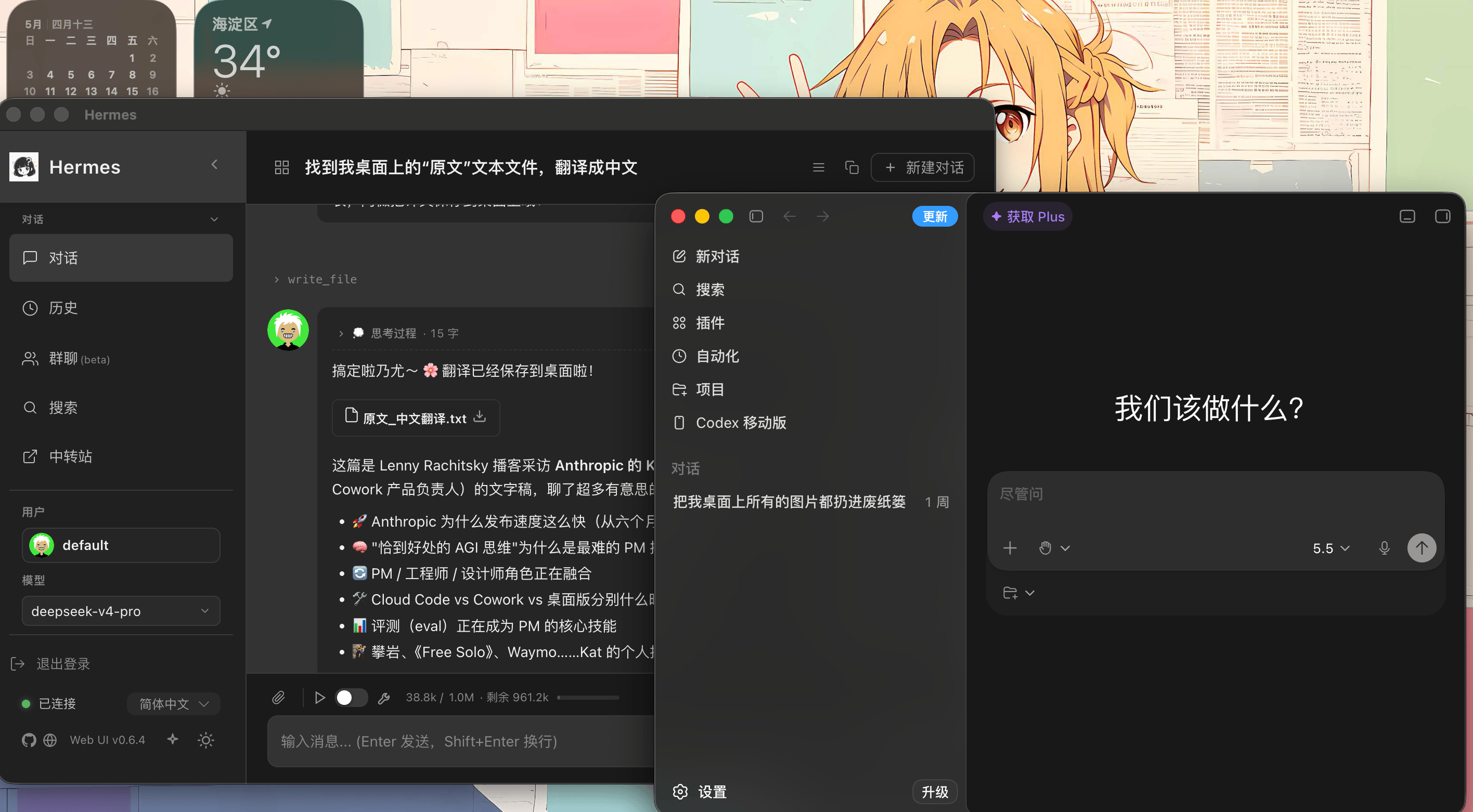Open the deepseek-v4-pro model dropdown
Viewport: 1473px width, 812px height.
click(x=121, y=611)
